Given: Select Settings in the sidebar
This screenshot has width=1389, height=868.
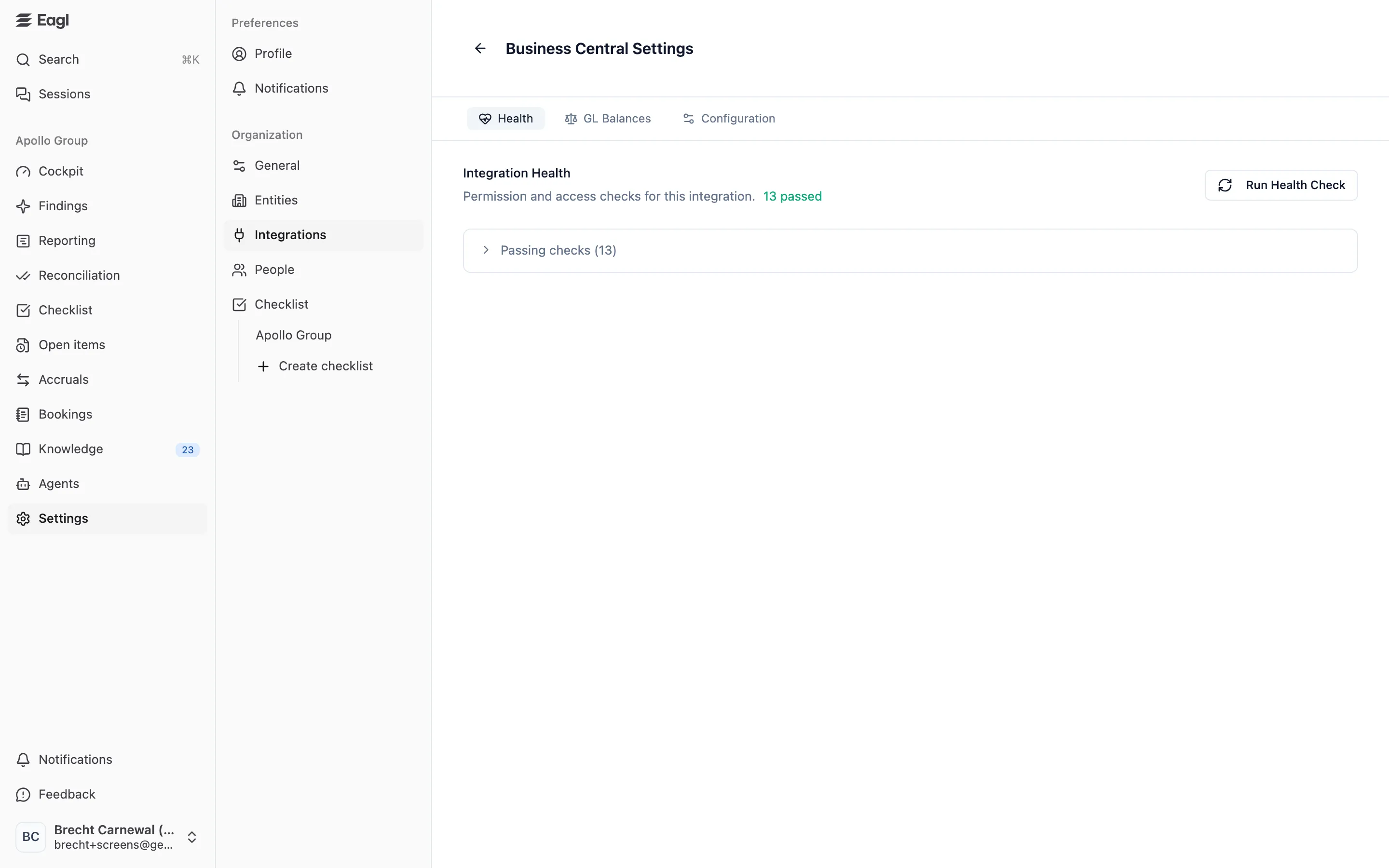Looking at the screenshot, I should (108, 519).
